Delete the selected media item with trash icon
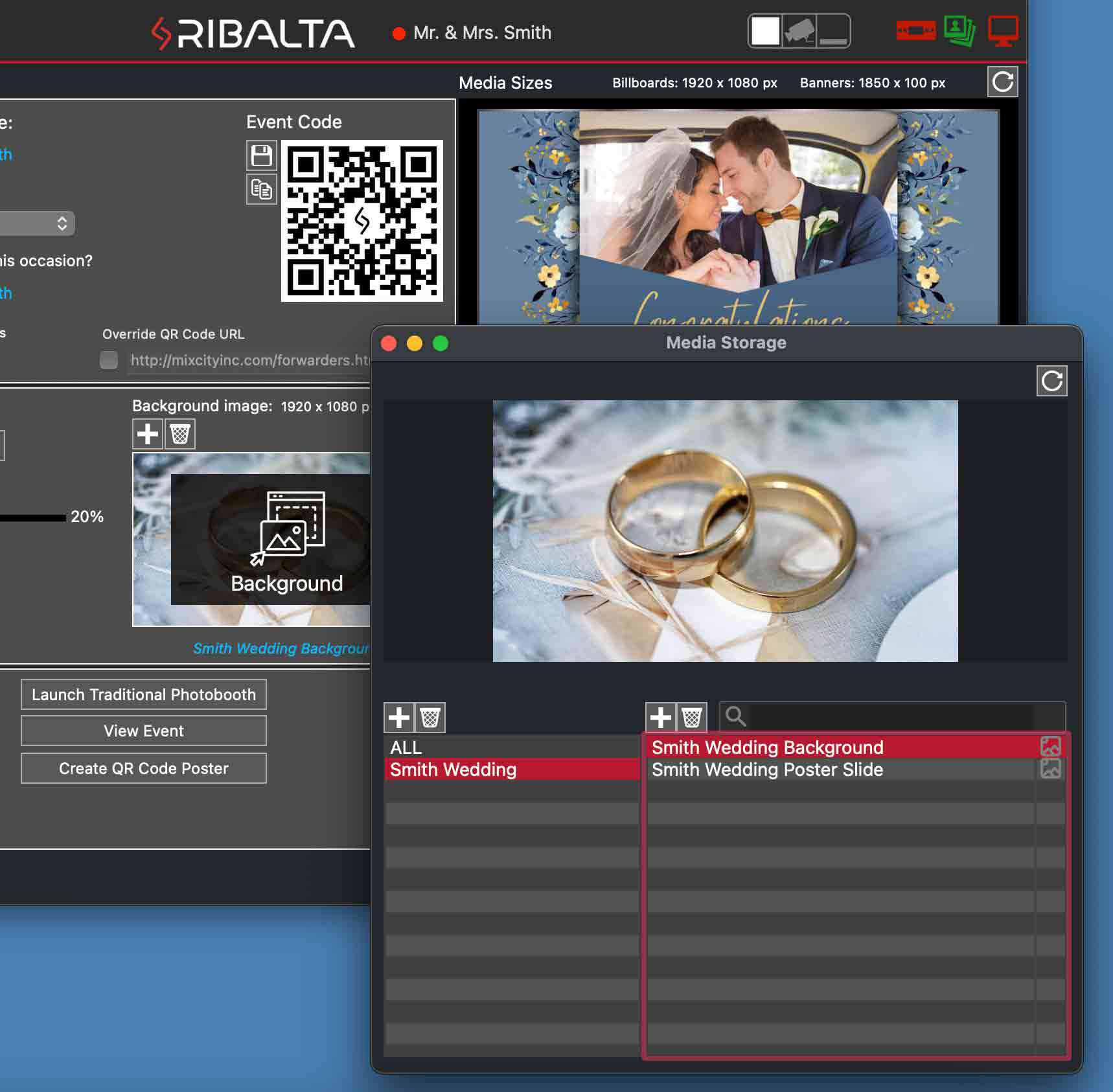1113x1092 pixels. point(691,718)
